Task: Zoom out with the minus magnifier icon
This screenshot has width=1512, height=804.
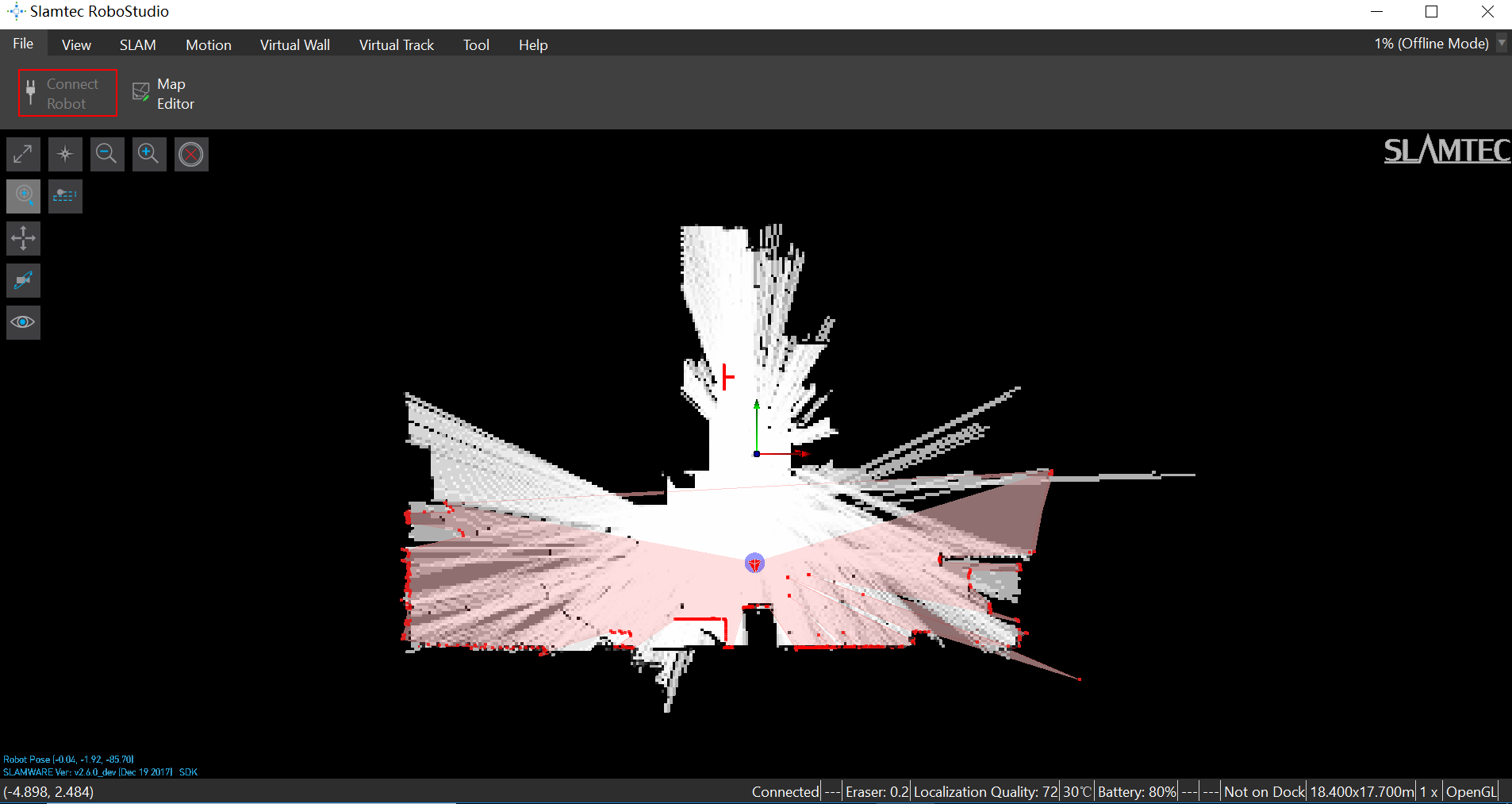Action: pos(107,154)
